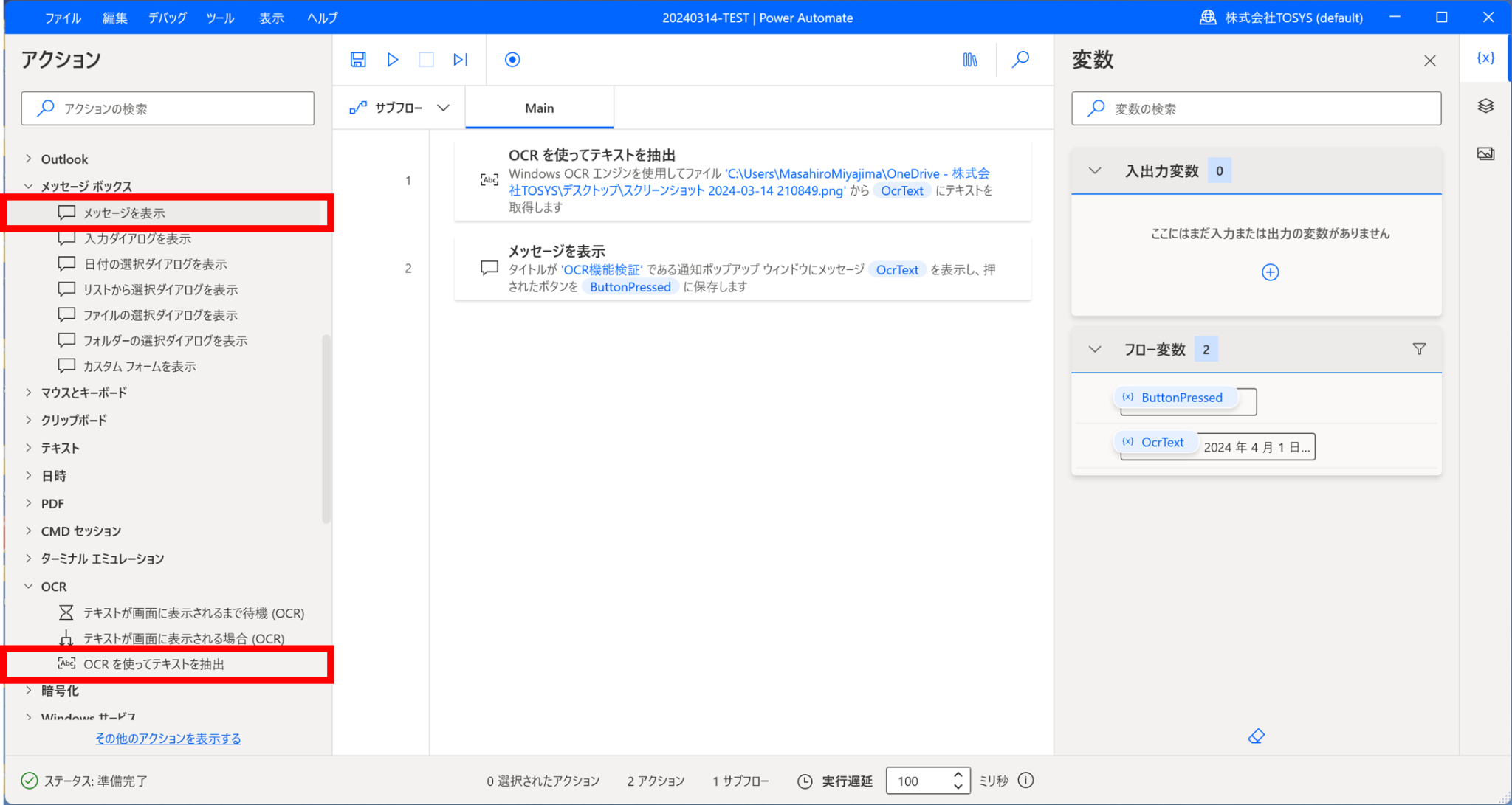This screenshot has height=805, width=1512.
Task: Filter the flow variables list
Action: 1420,348
